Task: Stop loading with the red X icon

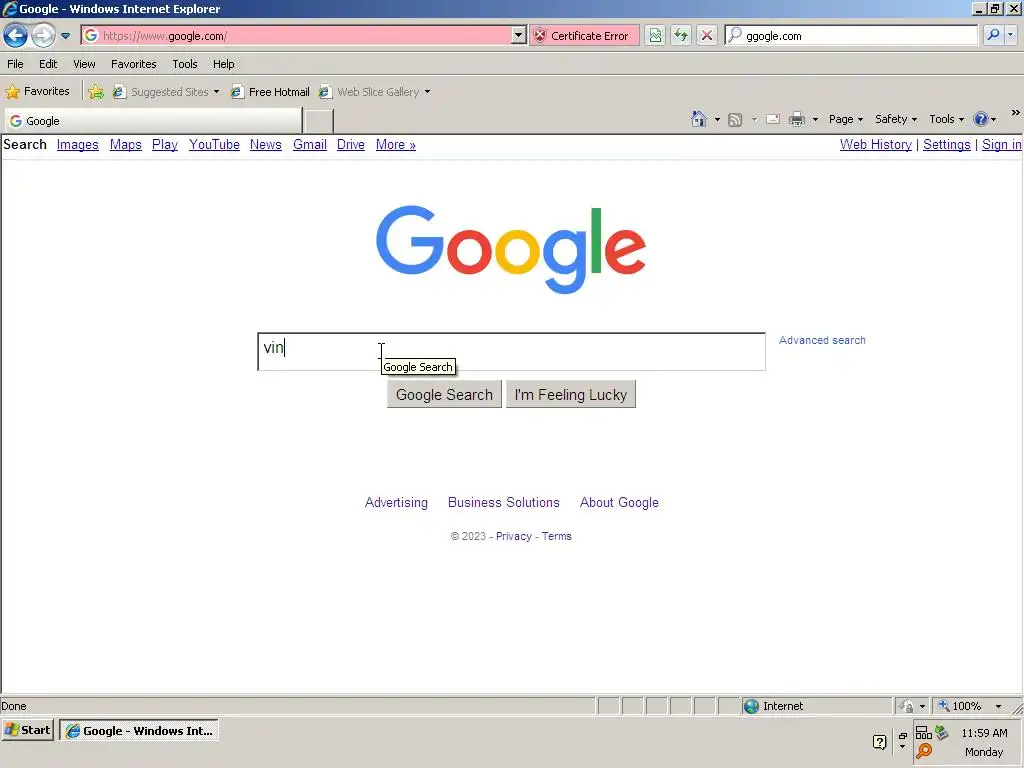Action: (x=707, y=36)
